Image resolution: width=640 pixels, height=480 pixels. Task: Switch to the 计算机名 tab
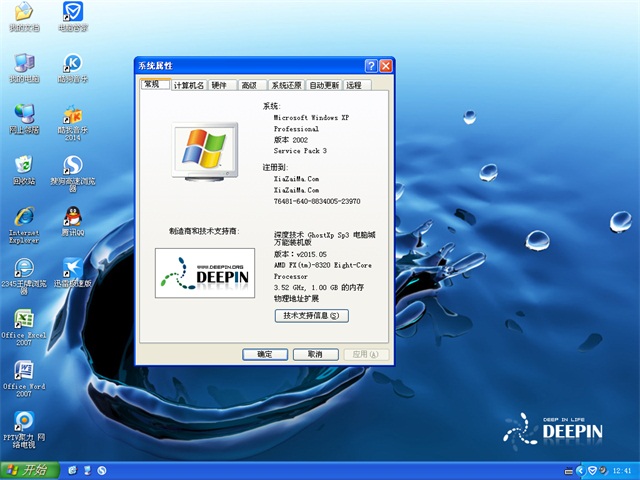tap(188, 86)
